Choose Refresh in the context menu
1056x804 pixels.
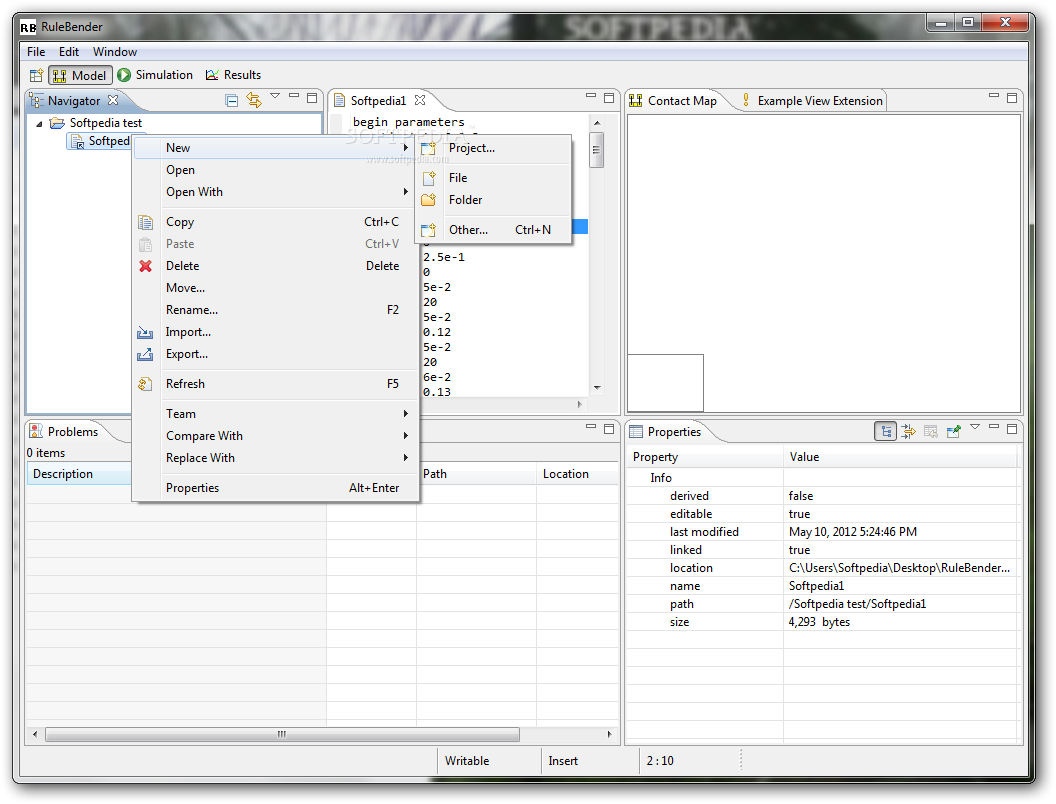275,384
